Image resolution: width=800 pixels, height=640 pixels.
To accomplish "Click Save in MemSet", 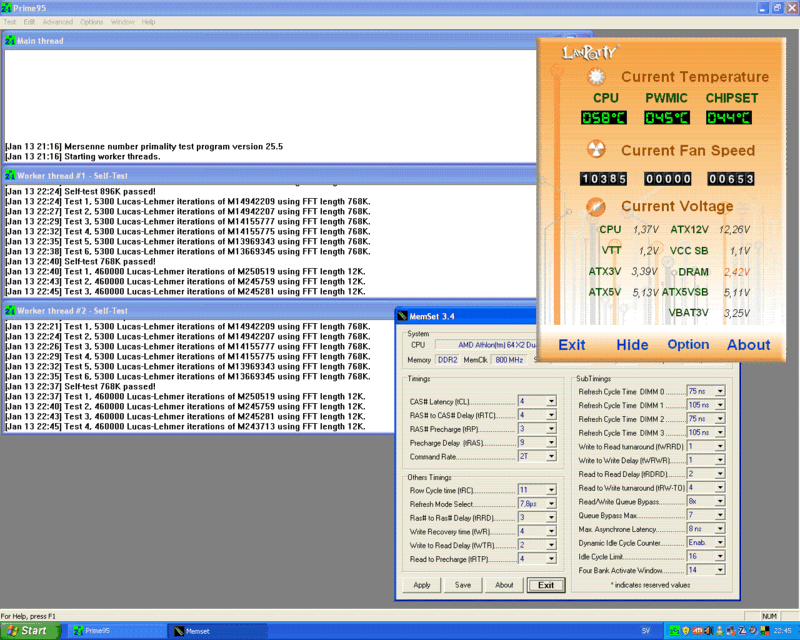I will click(x=463, y=585).
